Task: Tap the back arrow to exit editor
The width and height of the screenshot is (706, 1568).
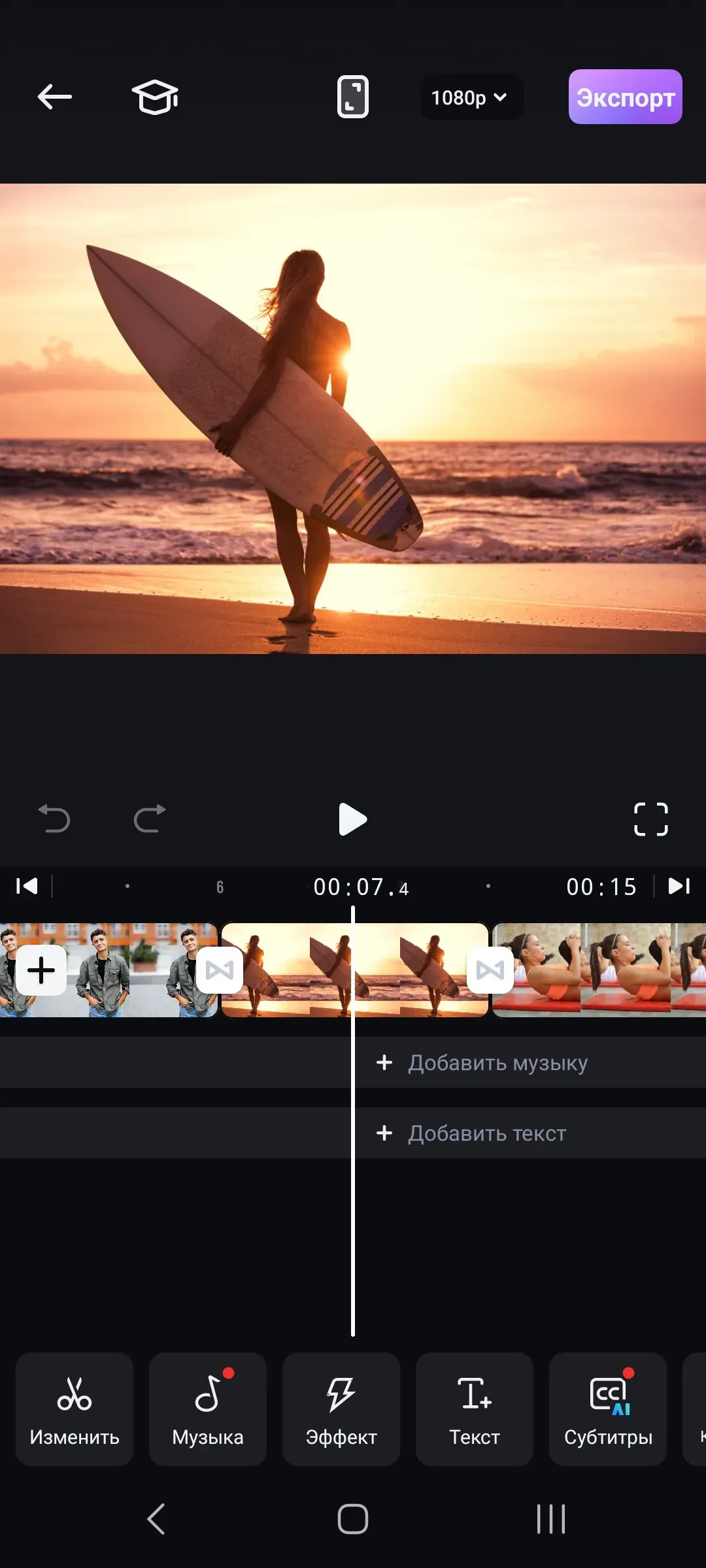Action: tap(55, 97)
